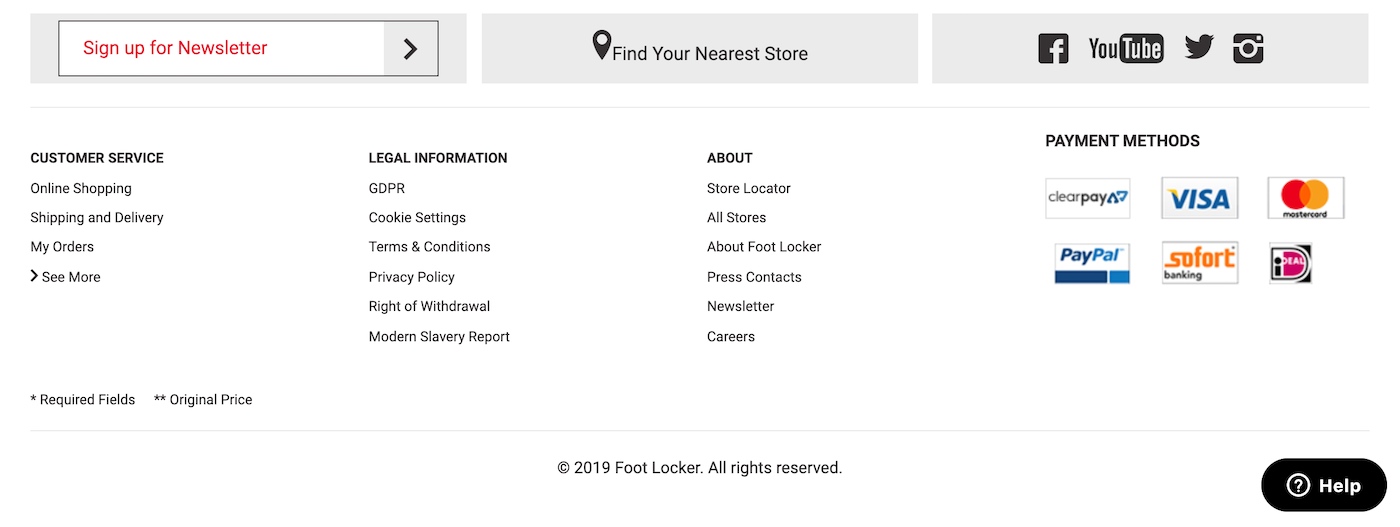Click the PayPal payment logo
Viewport: 1400px width, 527px height.
point(1092,263)
